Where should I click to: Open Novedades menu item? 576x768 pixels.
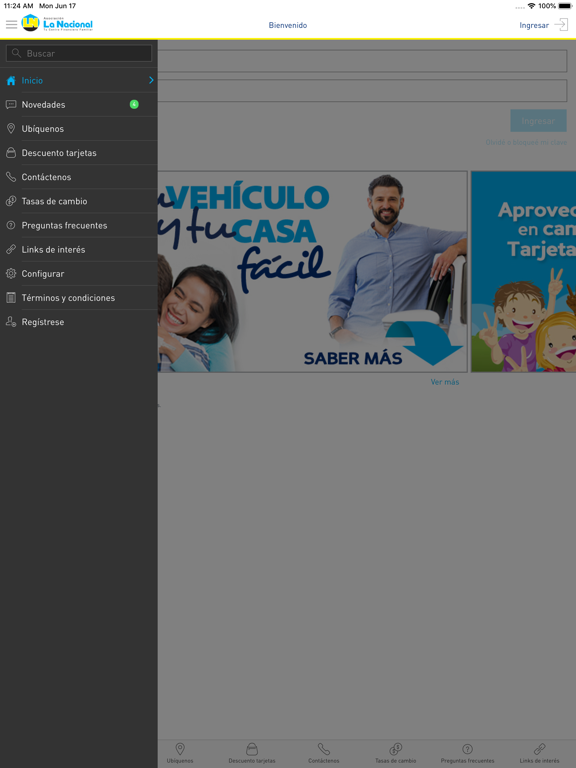[78, 104]
